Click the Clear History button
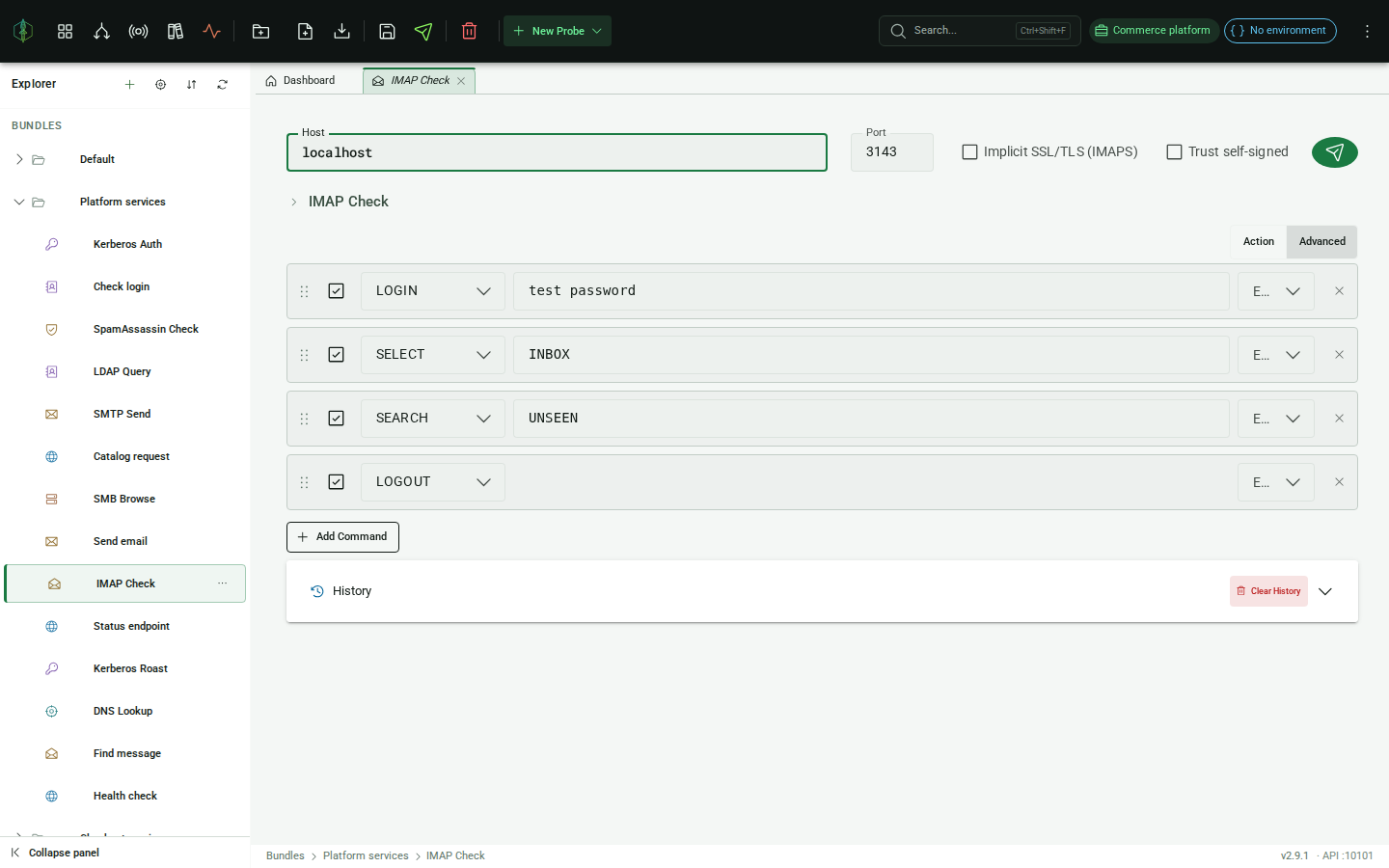Screen dimensions: 1389x868 1268,591
